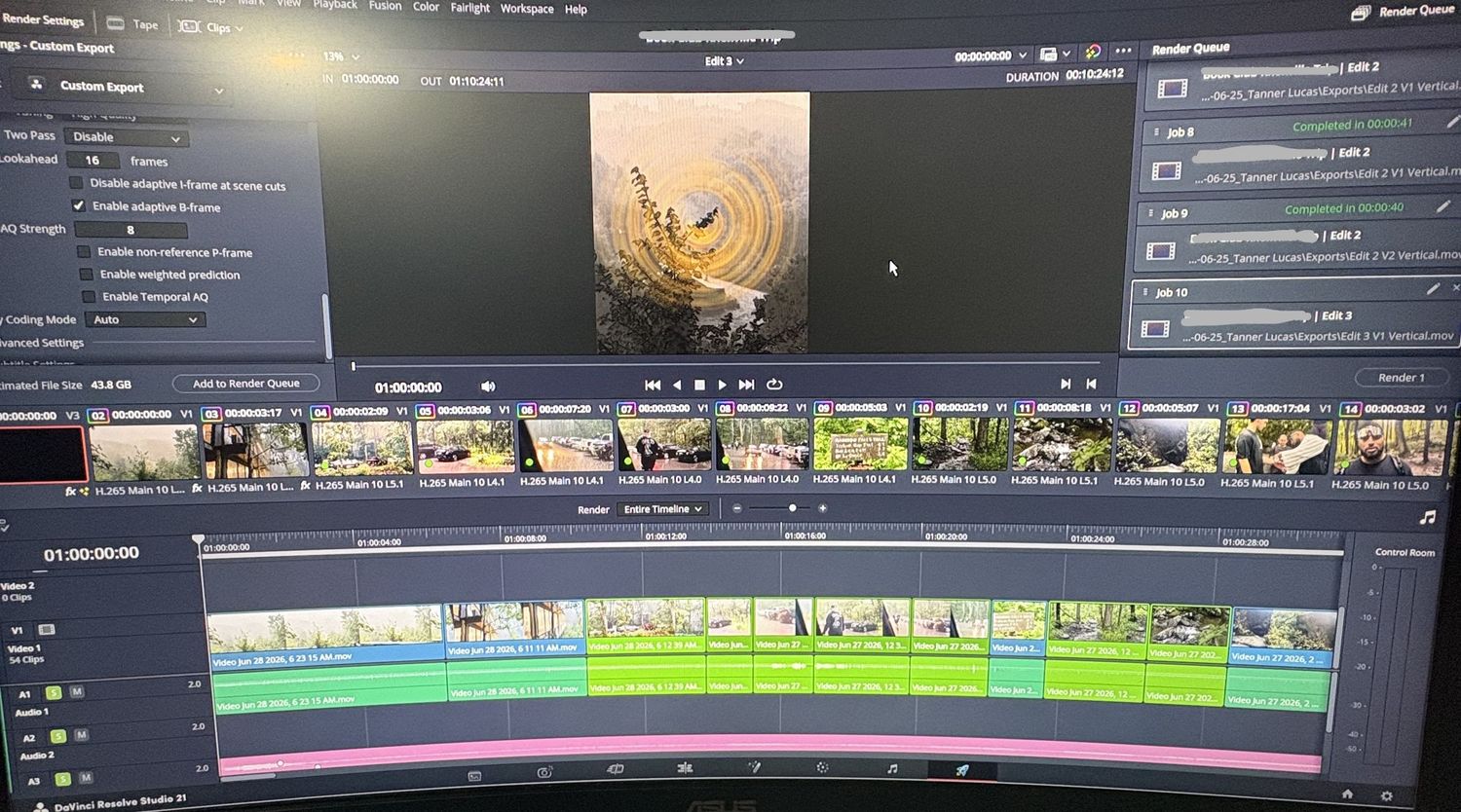The width and height of the screenshot is (1461, 812).
Task: Open the Fairlight page music-note icon
Action: pyautogui.click(x=892, y=768)
